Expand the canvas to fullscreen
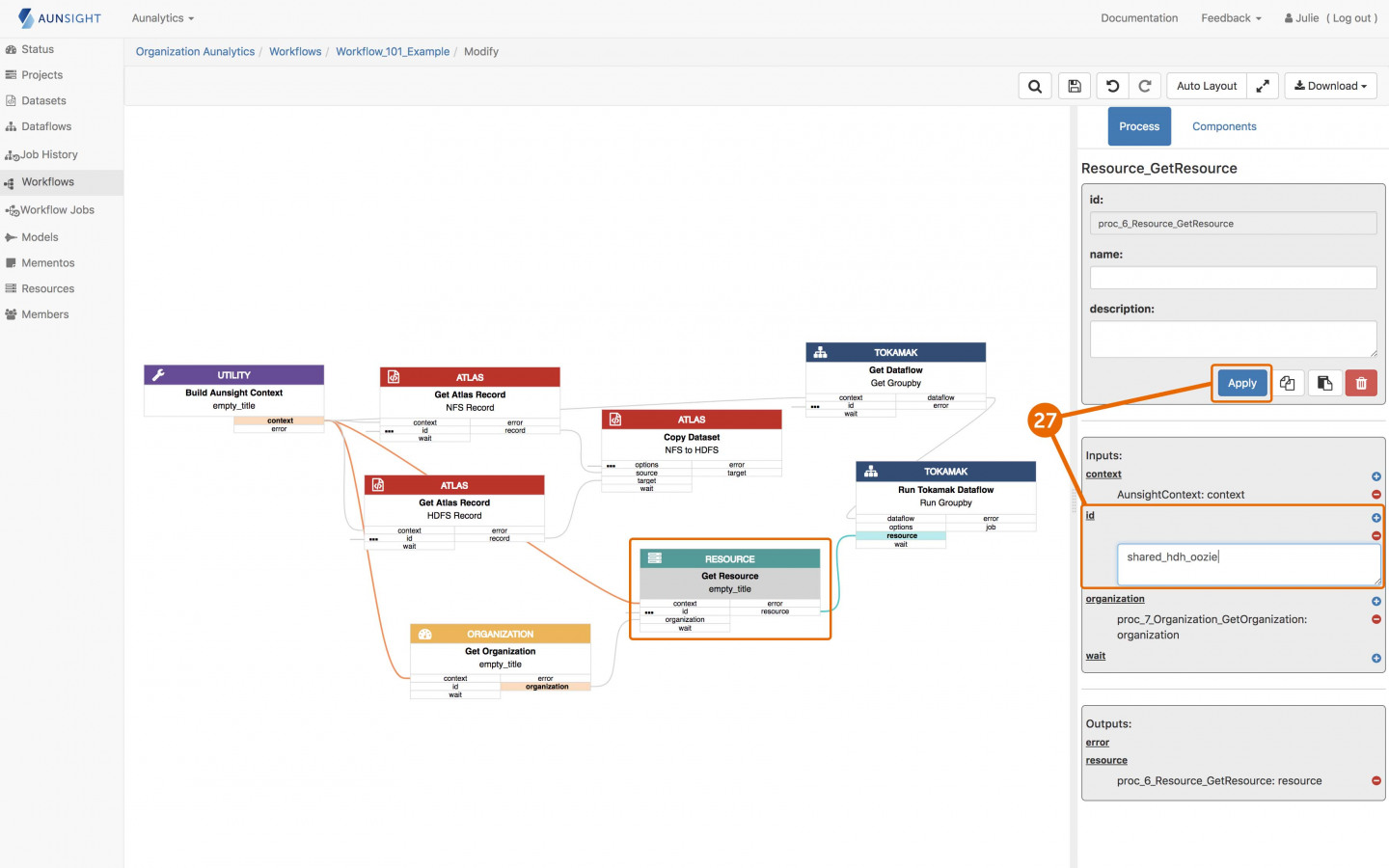This screenshot has width=1389, height=868. 1262,87
